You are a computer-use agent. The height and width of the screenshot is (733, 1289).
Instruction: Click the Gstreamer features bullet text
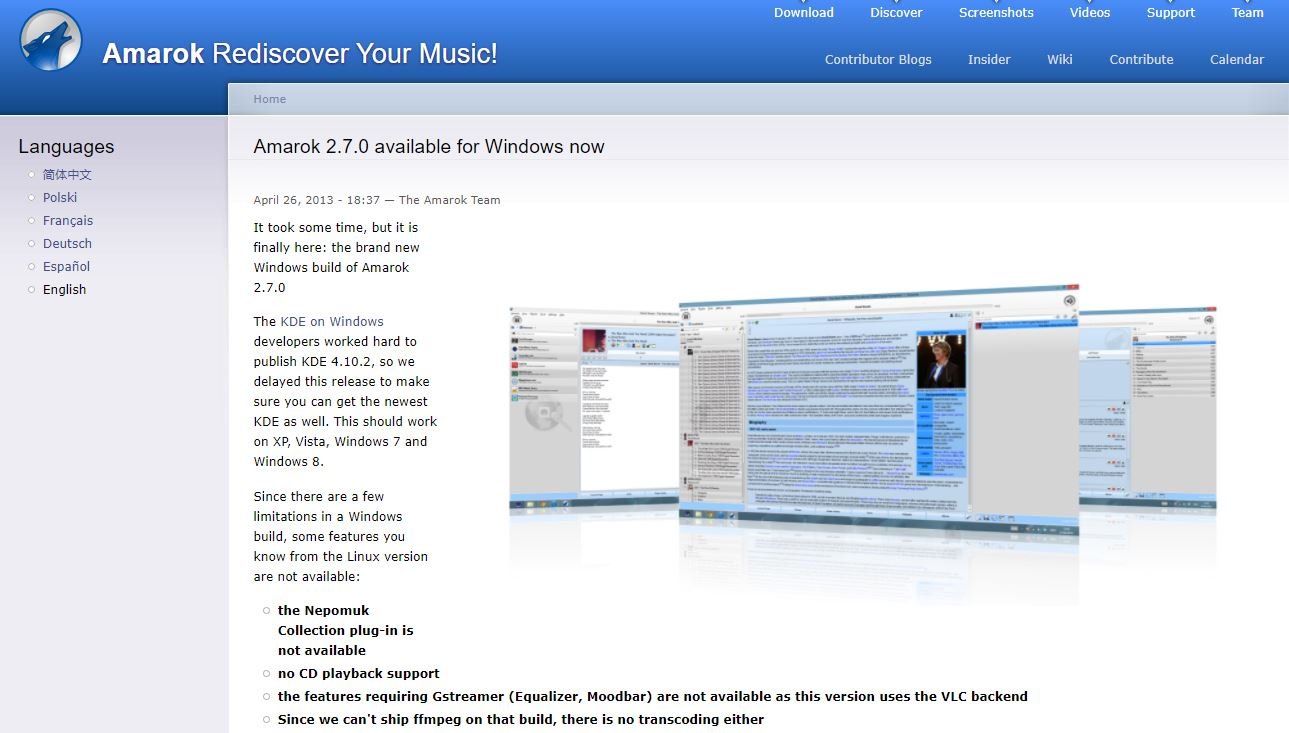coord(653,696)
